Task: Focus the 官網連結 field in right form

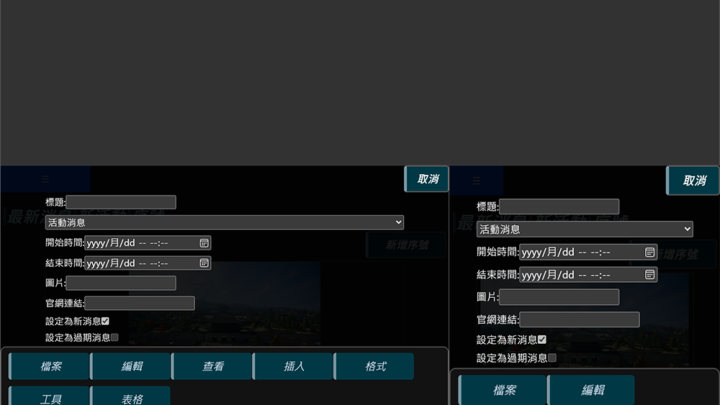Action: [579, 319]
